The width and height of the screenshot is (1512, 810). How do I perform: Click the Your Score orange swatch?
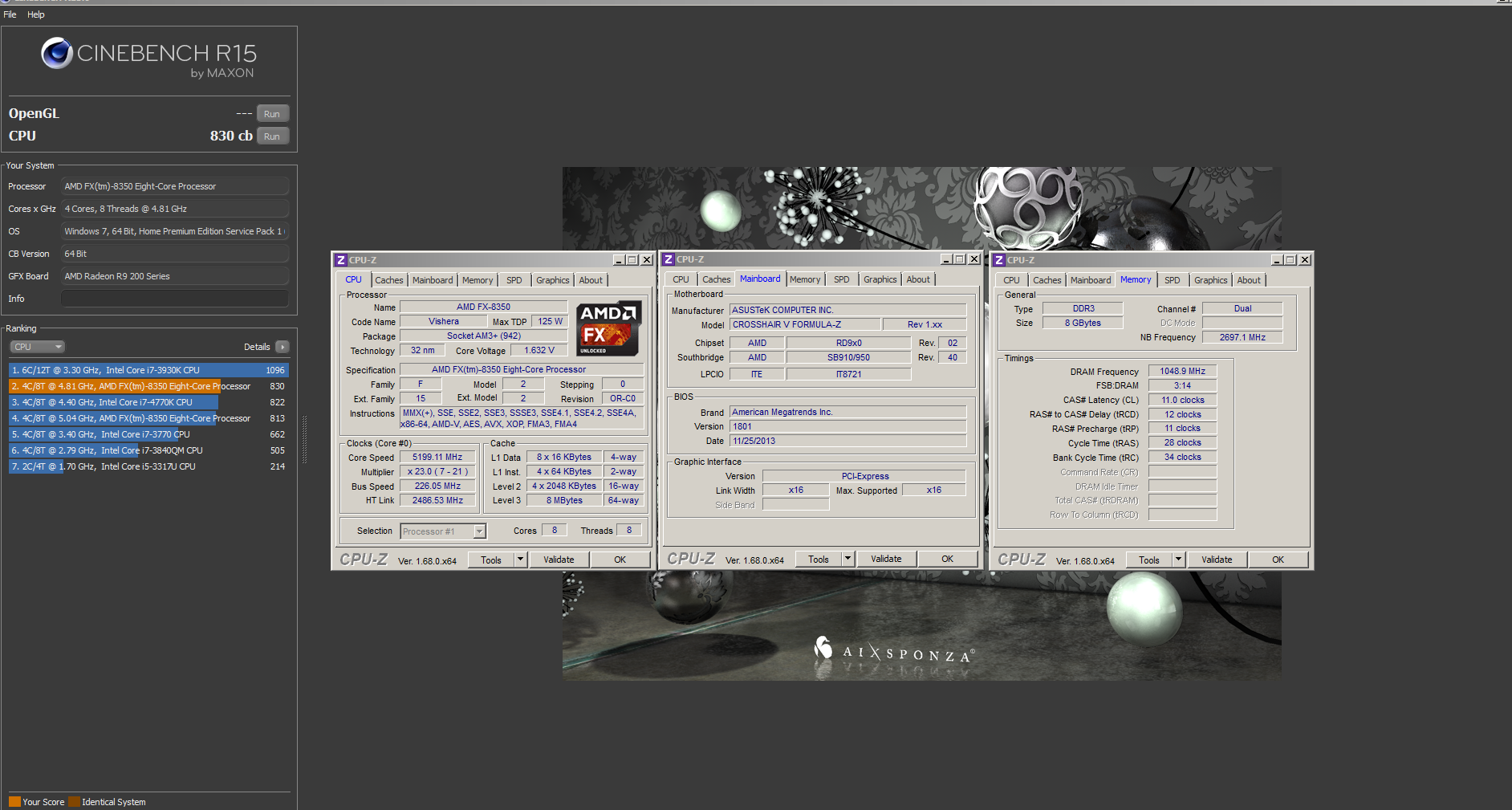[x=14, y=801]
